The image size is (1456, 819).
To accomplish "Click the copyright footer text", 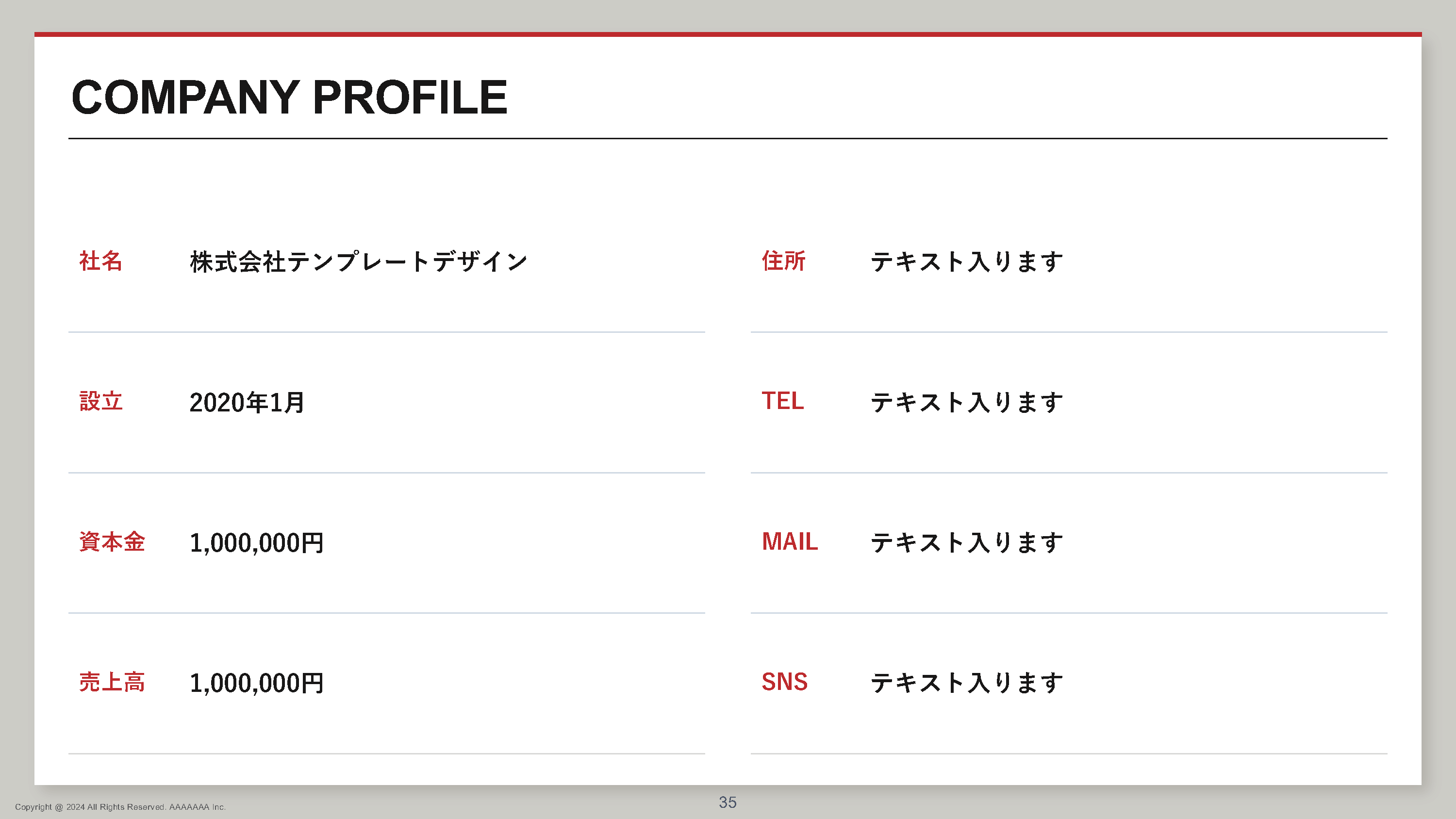I will pos(120,807).
